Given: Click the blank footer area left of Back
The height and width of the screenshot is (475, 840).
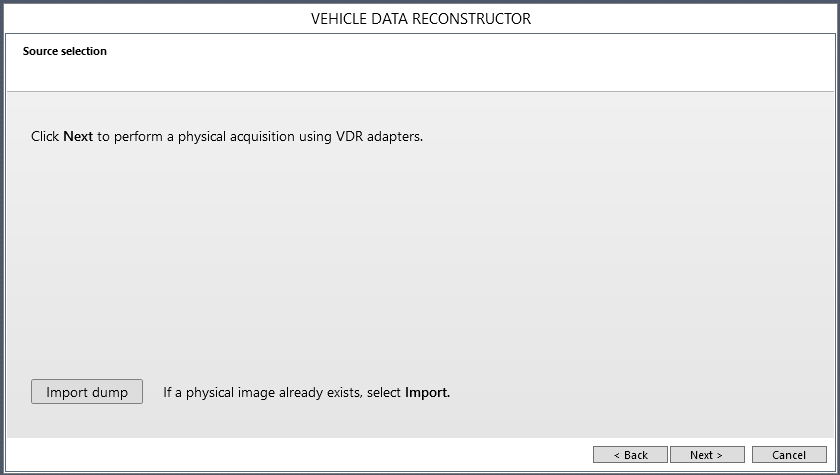Looking at the screenshot, I should (300, 455).
